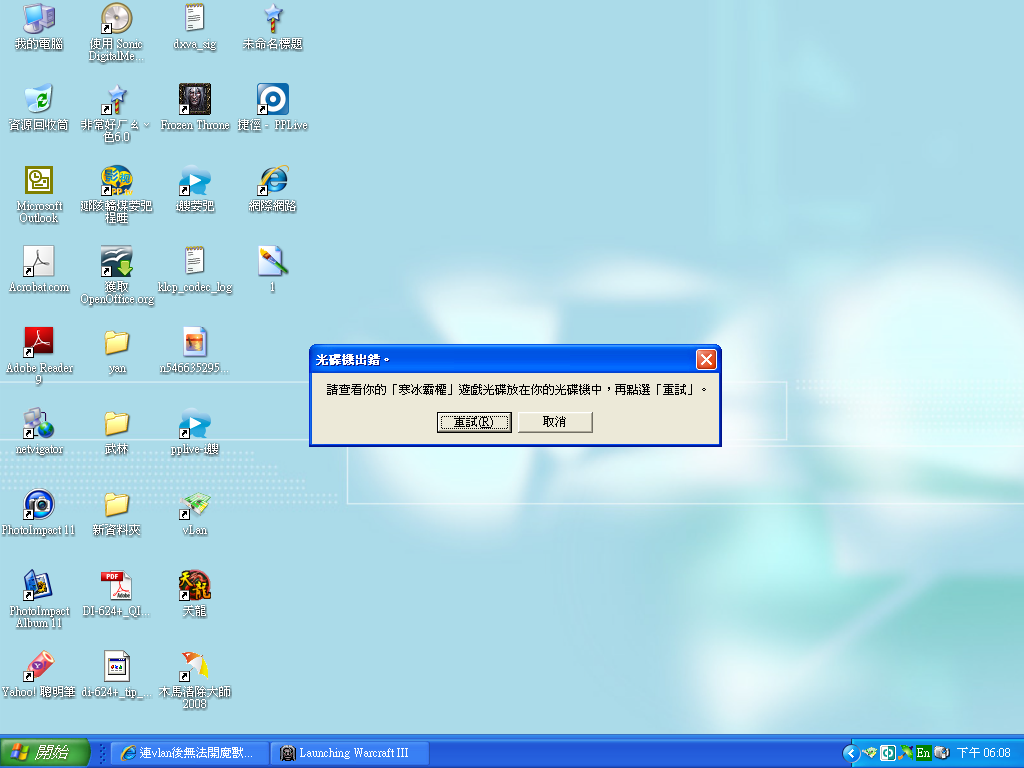Expand hidden system tray icons arrow

click(x=850, y=753)
